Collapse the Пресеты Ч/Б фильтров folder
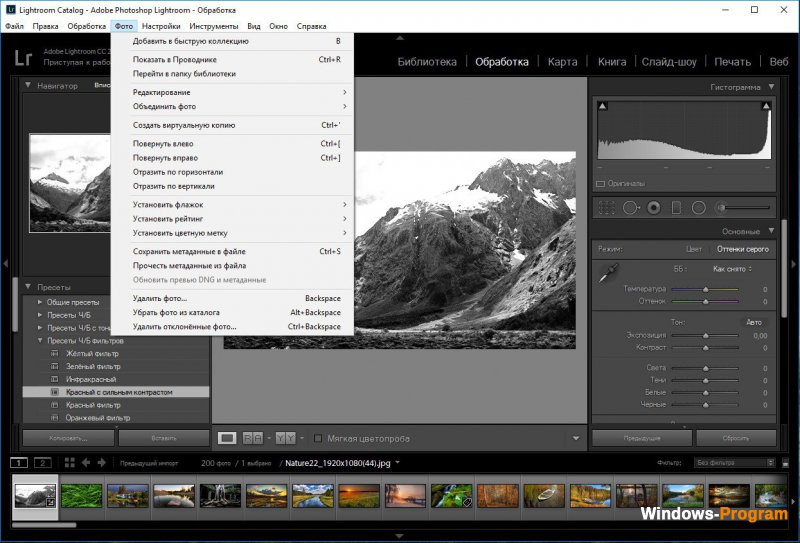The height and width of the screenshot is (543, 800). pyautogui.click(x=40, y=340)
